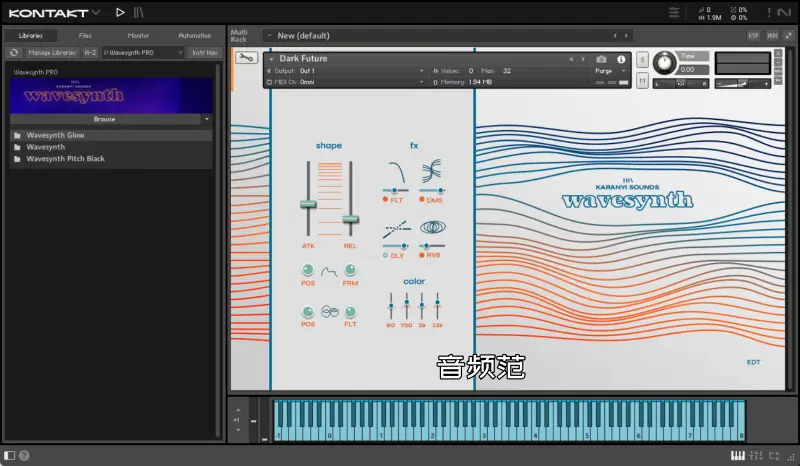Click the exclamation alert icon
The height and width of the screenshot is (466, 800).
point(769,12)
